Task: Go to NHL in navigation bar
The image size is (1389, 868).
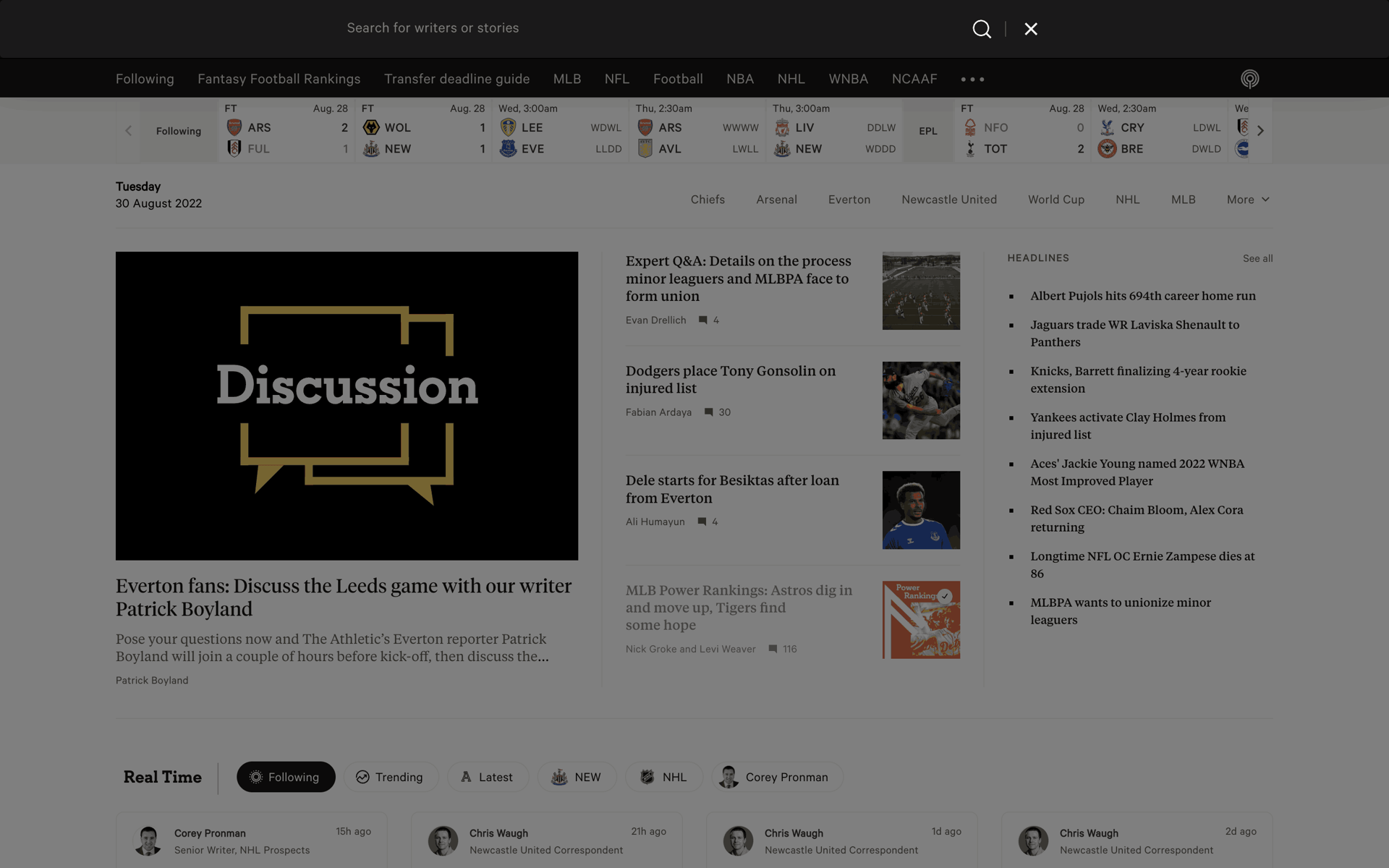Action: coord(791,79)
